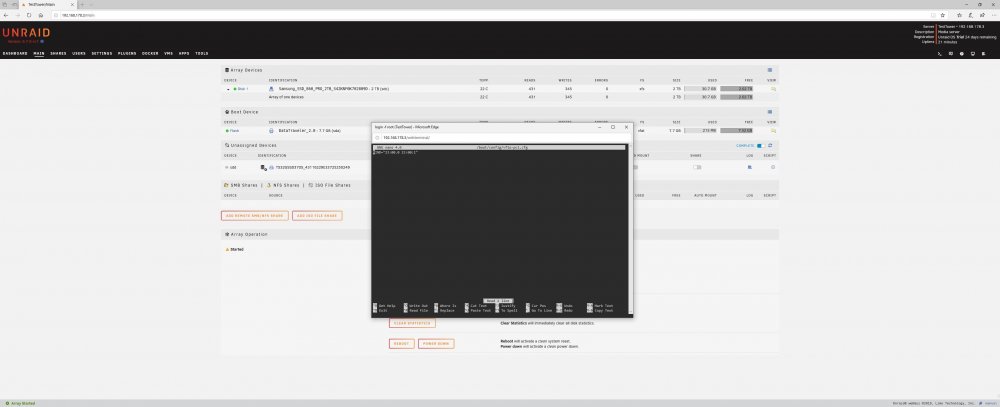Click the browser back button

coord(6,15)
